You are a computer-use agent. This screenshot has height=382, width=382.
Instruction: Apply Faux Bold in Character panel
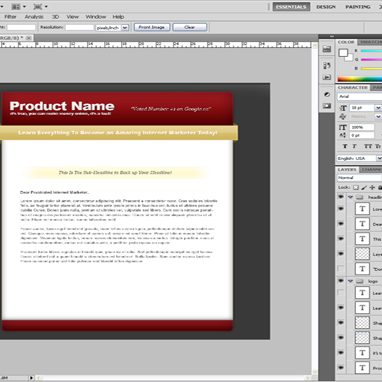[345, 146]
